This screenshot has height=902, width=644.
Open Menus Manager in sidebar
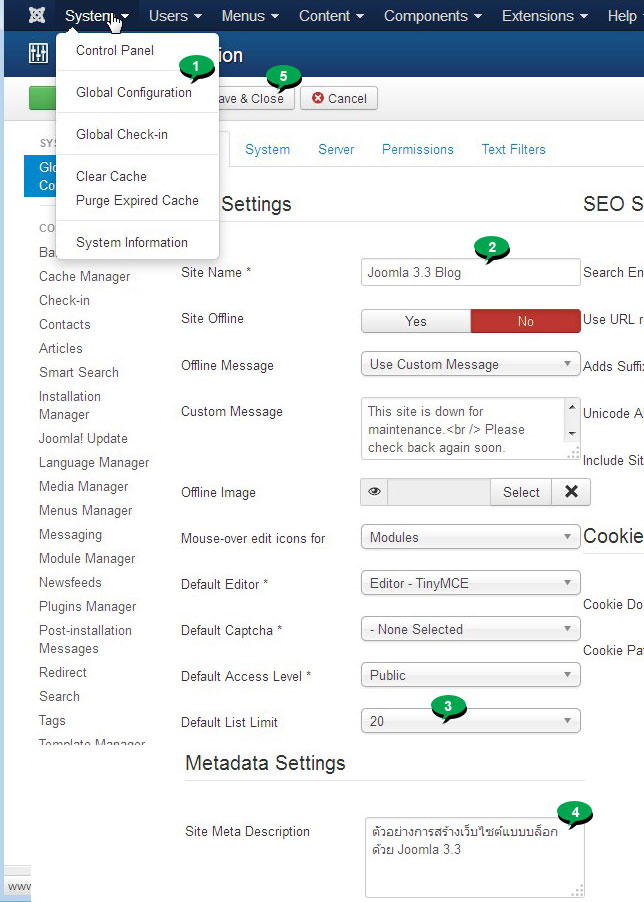coord(85,511)
